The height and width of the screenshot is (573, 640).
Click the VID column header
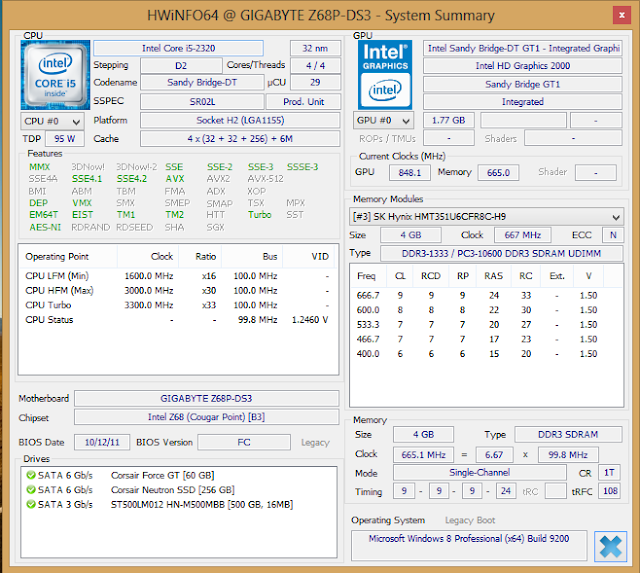[x=309, y=257]
